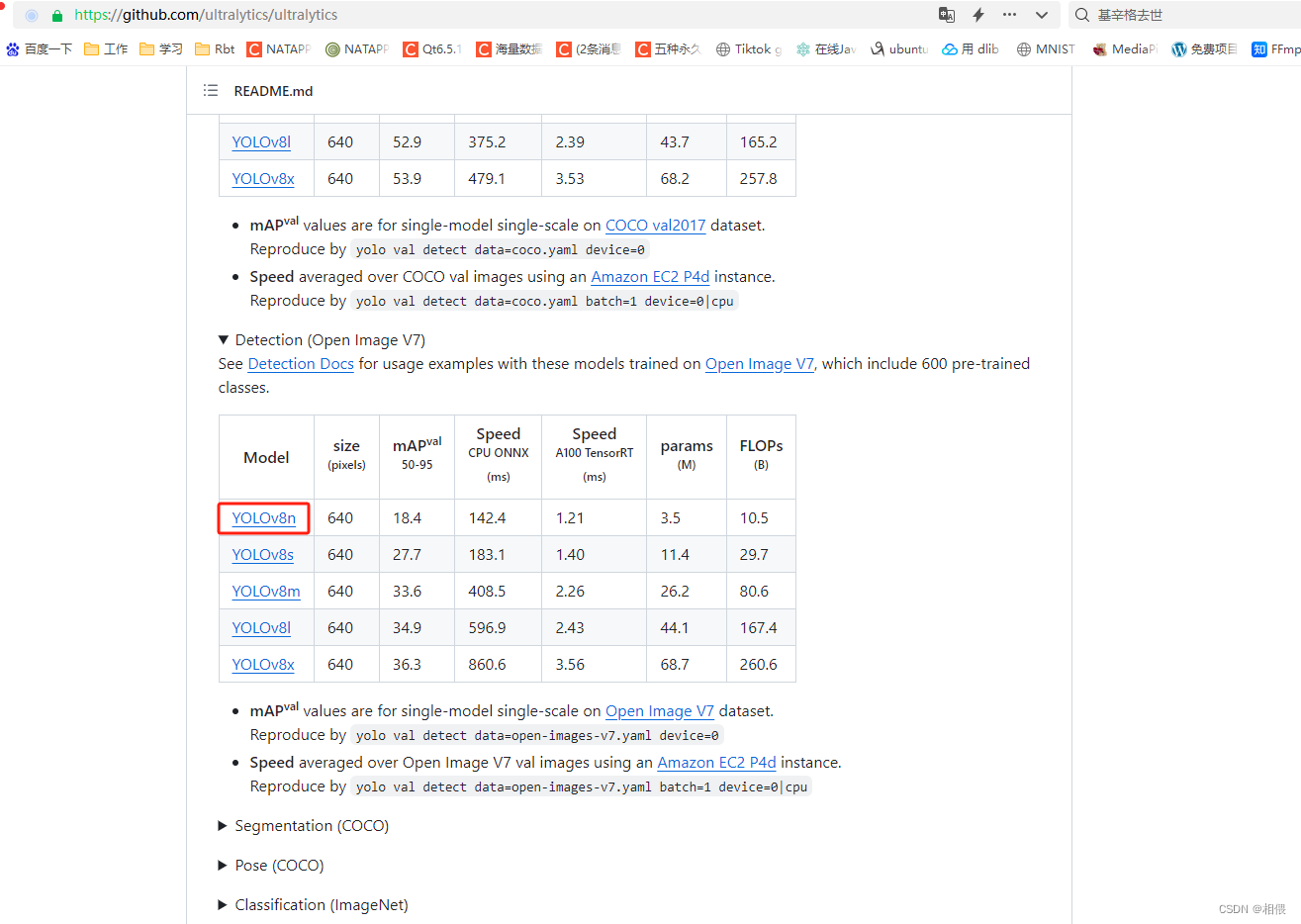1301x924 pixels.
Task: Open the 学习 bookmarks folder
Action: click(162, 48)
